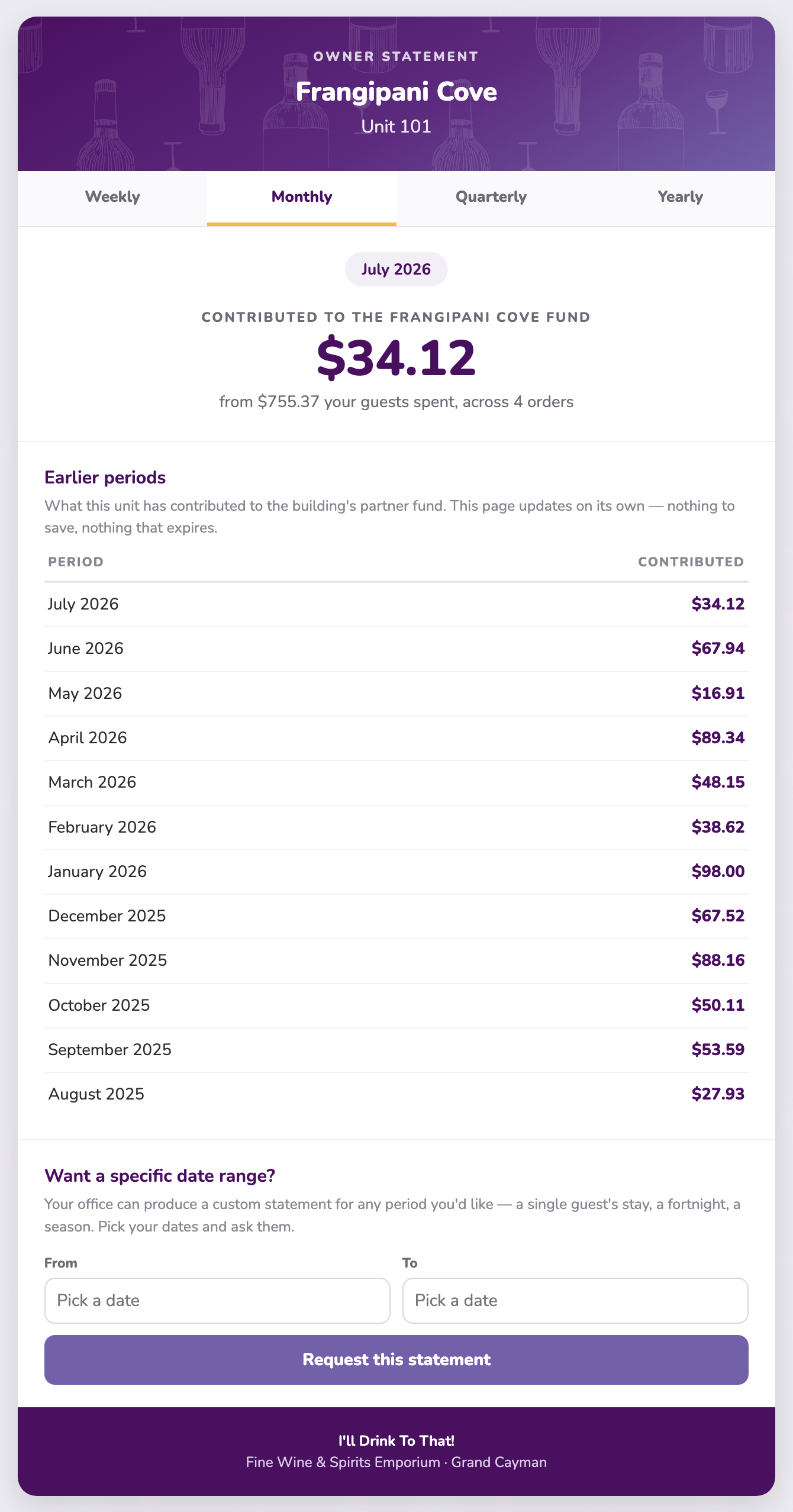Click the August 2025 period row
Image resolution: width=793 pixels, height=1512 pixels.
[x=396, y=1094]
